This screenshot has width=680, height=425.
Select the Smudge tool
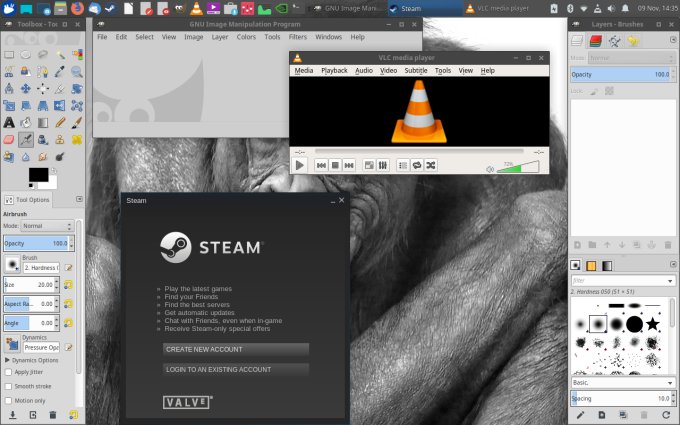coord(42,157)
